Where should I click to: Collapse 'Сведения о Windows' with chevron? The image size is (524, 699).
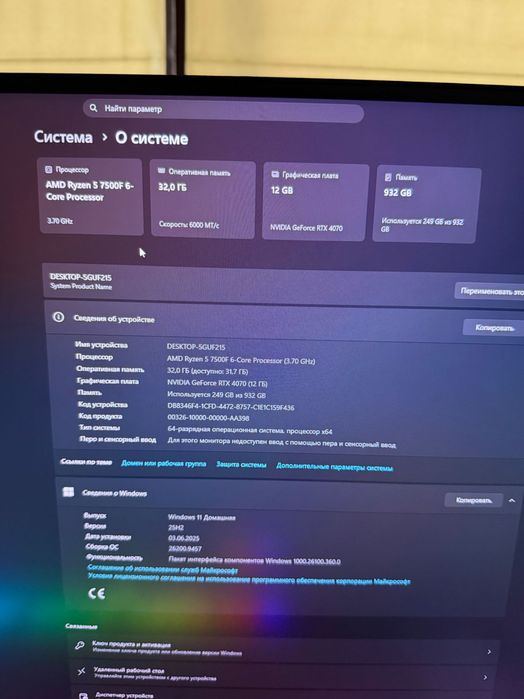pos(512,501)
